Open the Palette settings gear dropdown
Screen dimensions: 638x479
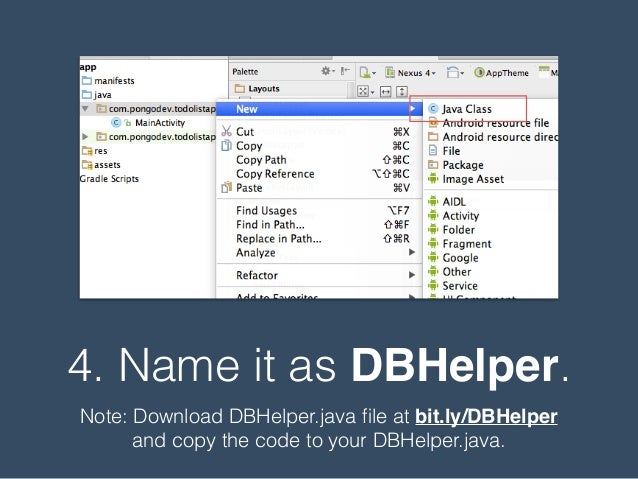[x=328, y=71]
